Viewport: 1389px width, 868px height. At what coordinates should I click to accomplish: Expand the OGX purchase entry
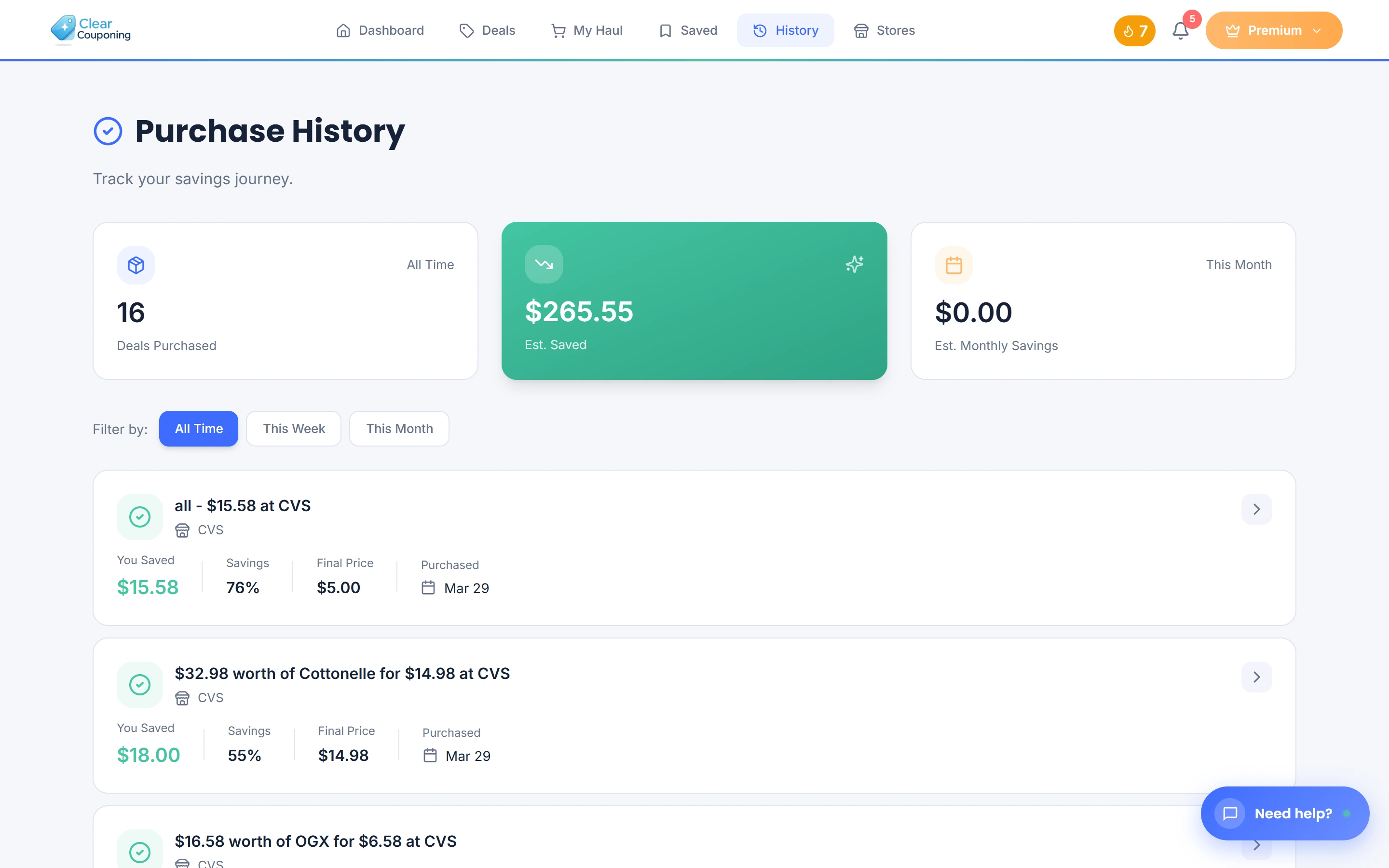click(1256, 844)
